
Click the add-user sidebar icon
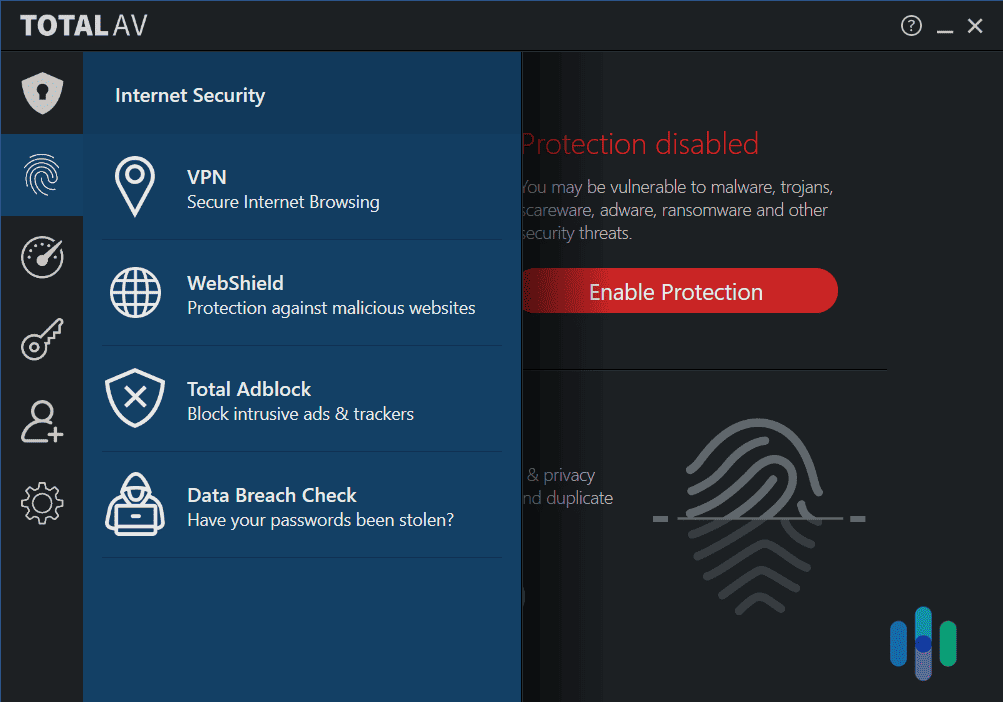click(41, 421)
